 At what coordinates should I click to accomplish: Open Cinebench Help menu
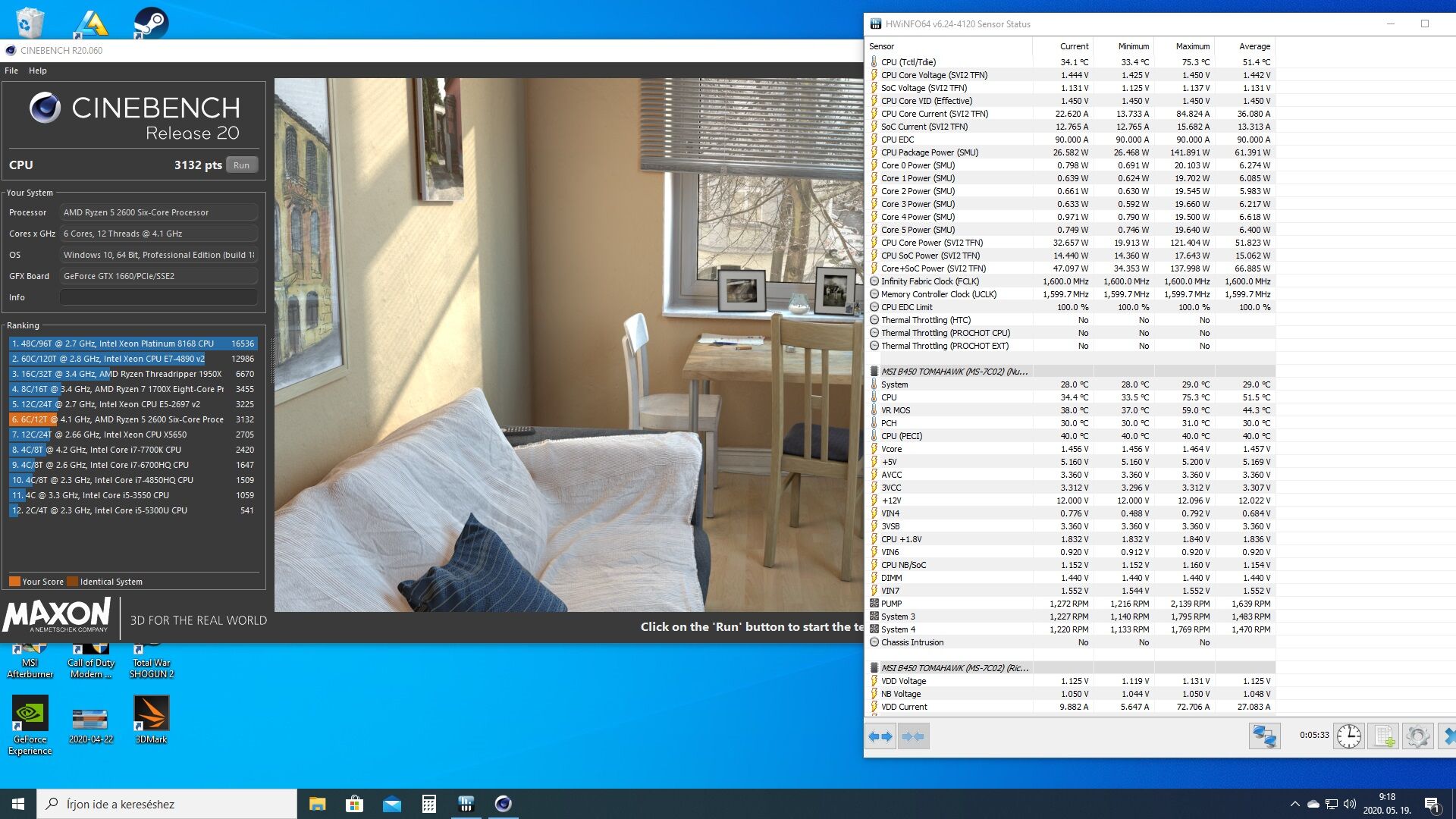38,71
